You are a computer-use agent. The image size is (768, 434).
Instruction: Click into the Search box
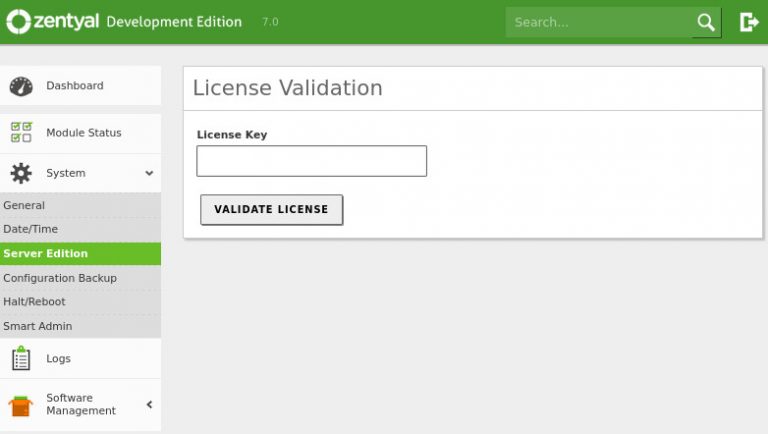(x=598, y=22)
